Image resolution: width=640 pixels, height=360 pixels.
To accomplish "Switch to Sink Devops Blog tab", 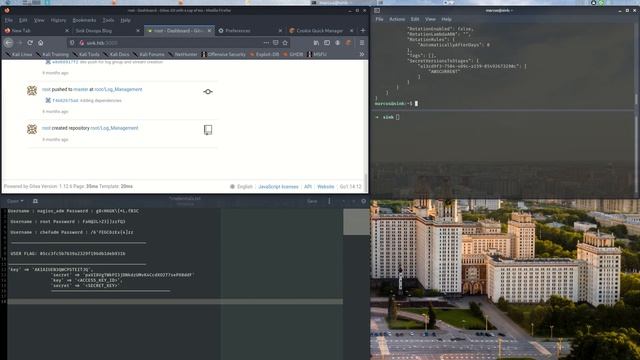I will point(107,31).
